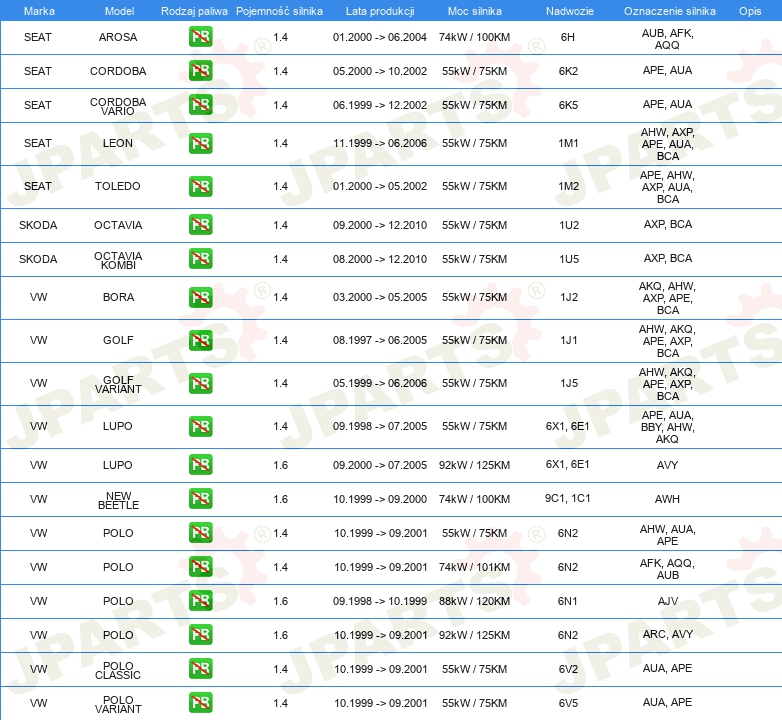Click the 1M1 body code cell
The width and height of the screenshot is (782, 720).
[x=568, y=143]
